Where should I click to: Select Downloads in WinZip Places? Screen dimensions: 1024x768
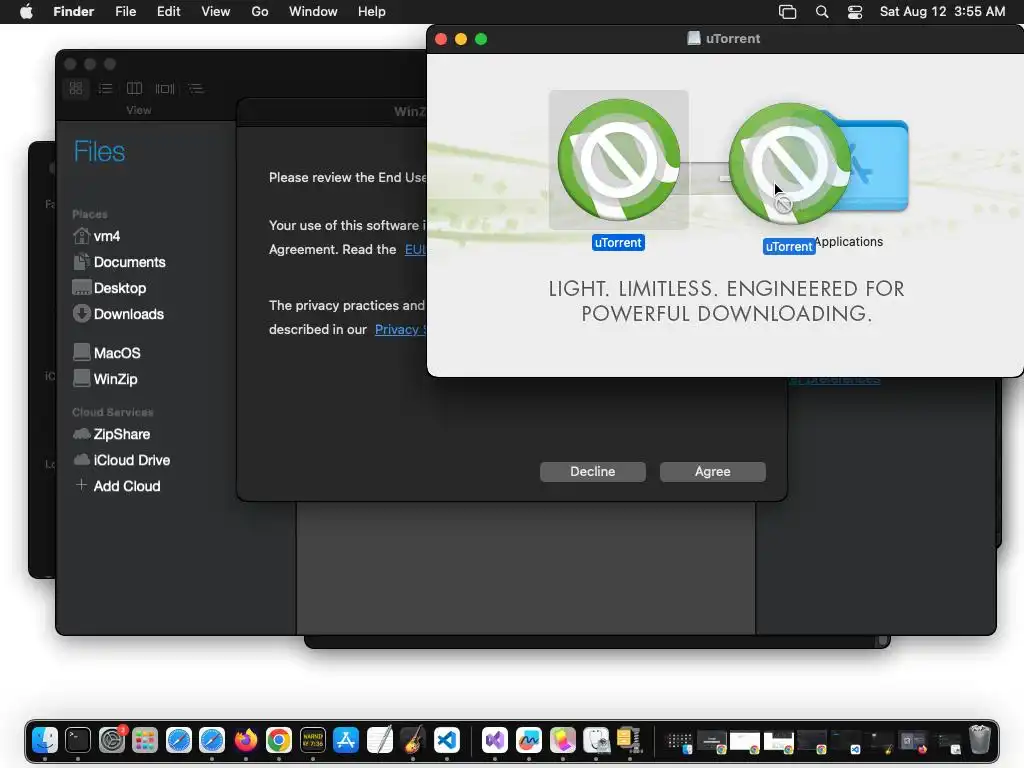[118, 314]
